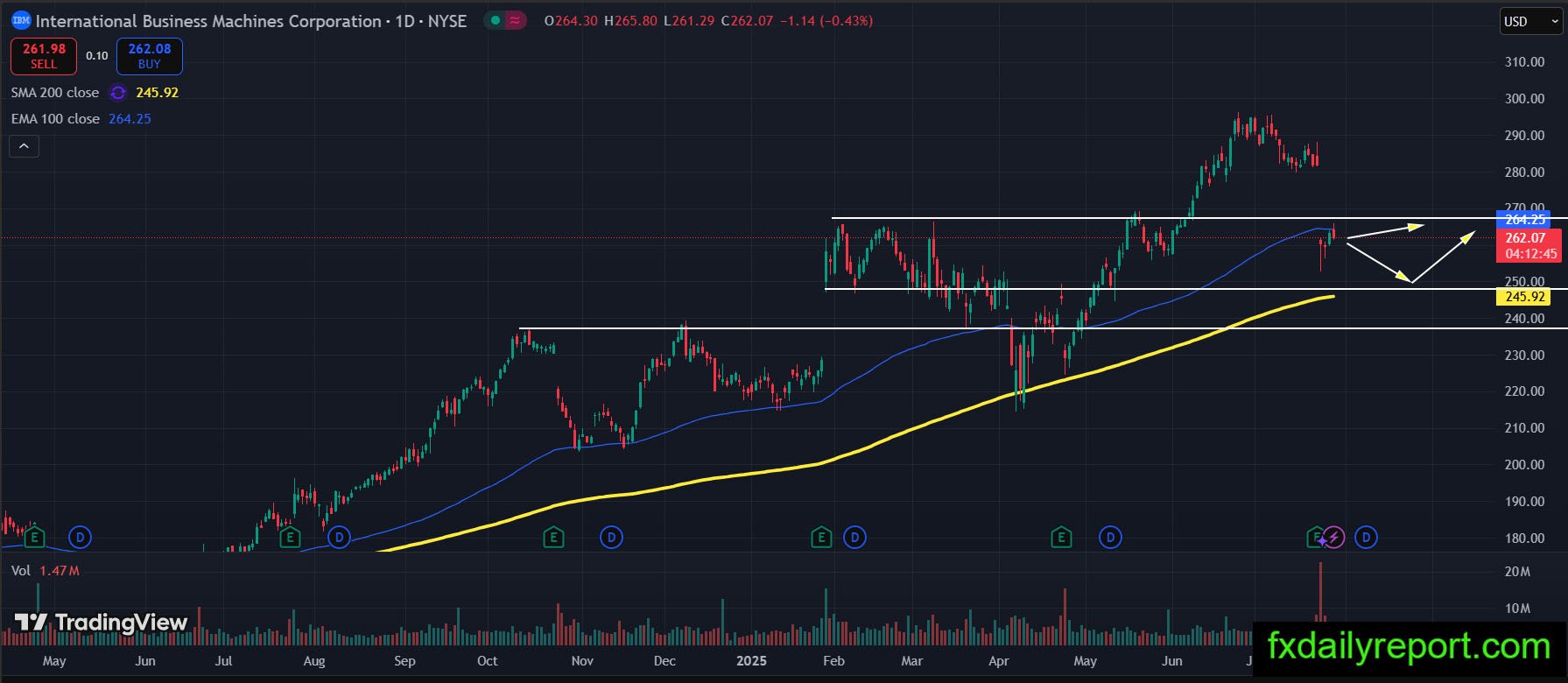
Task: Click the blue 264.25 value in the EMA legend
Action: tap(130, 119)
